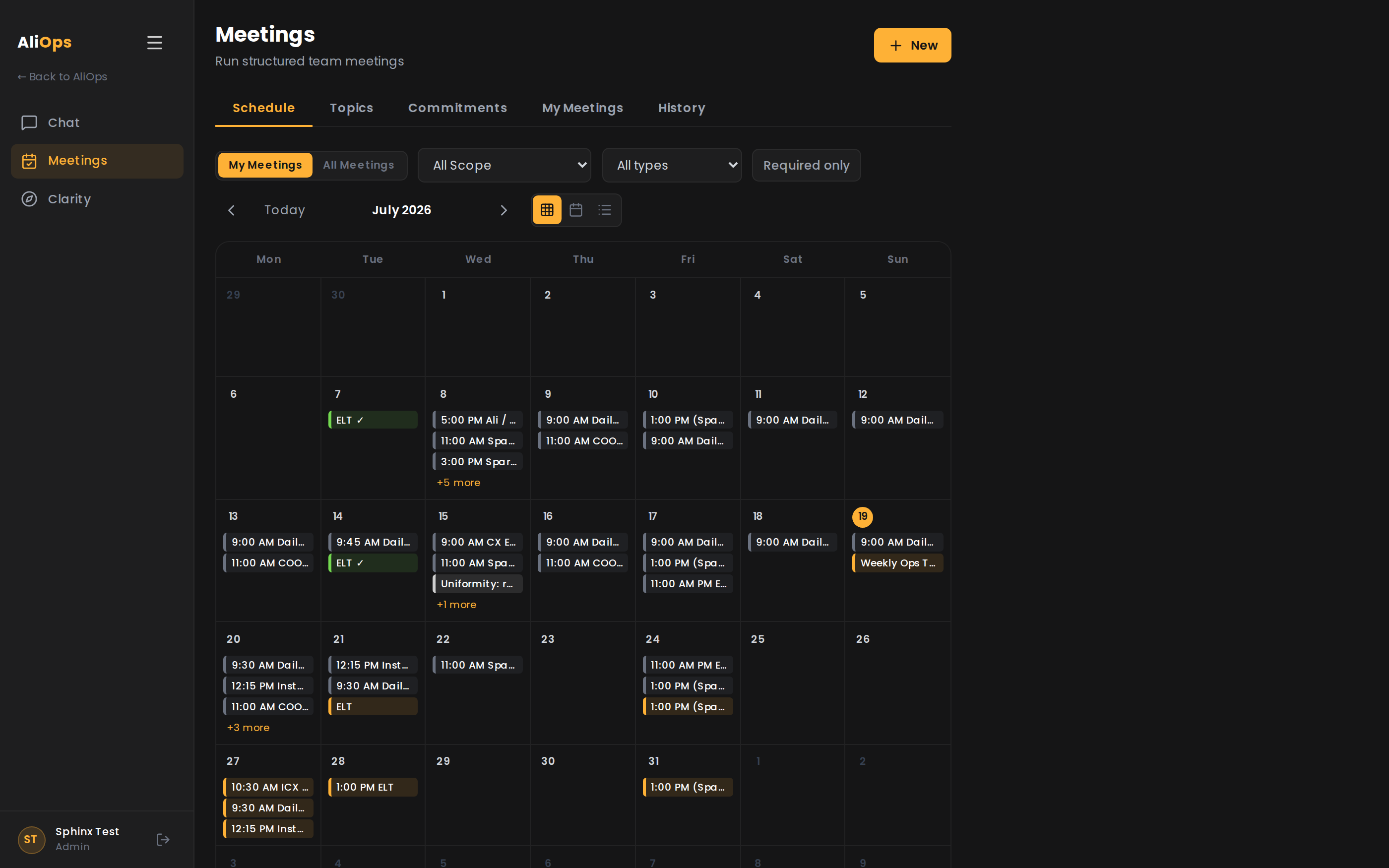Open 1:00 PM Spa on July 31
This screenshot has width=1389, height=868.
click(x=688, y=787)
